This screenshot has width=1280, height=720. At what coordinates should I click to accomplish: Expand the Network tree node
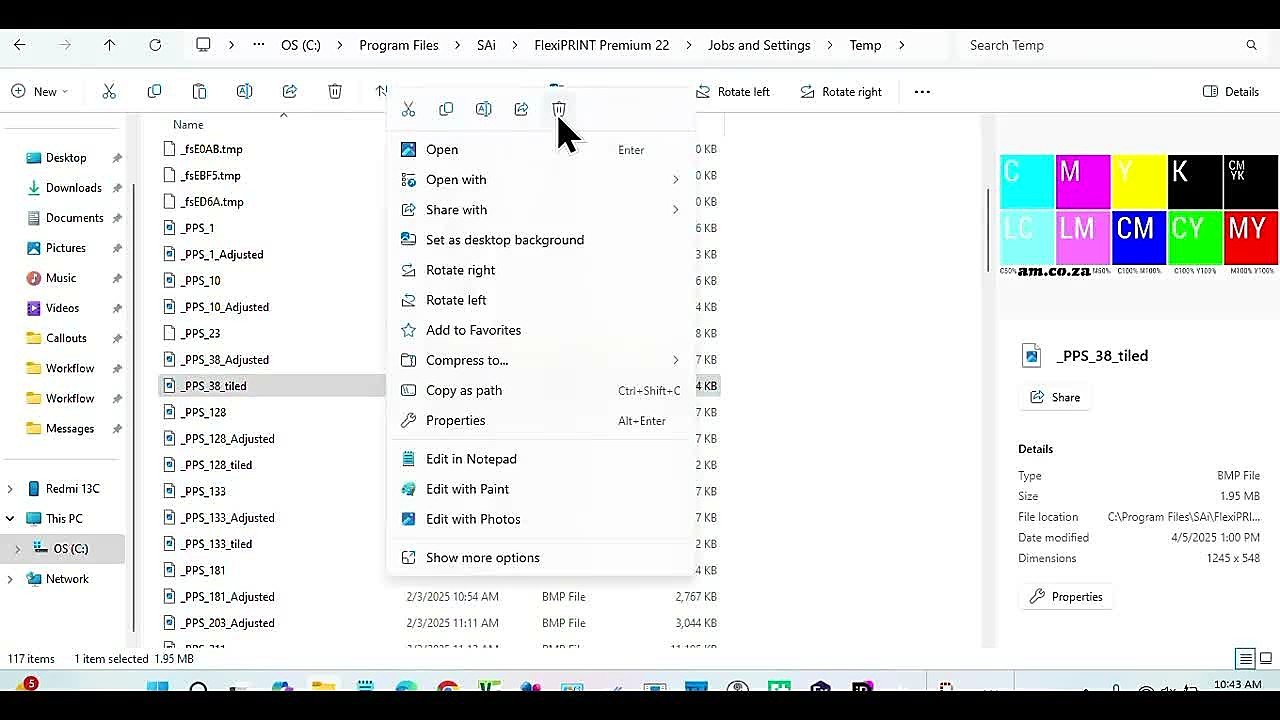point(10,579)
